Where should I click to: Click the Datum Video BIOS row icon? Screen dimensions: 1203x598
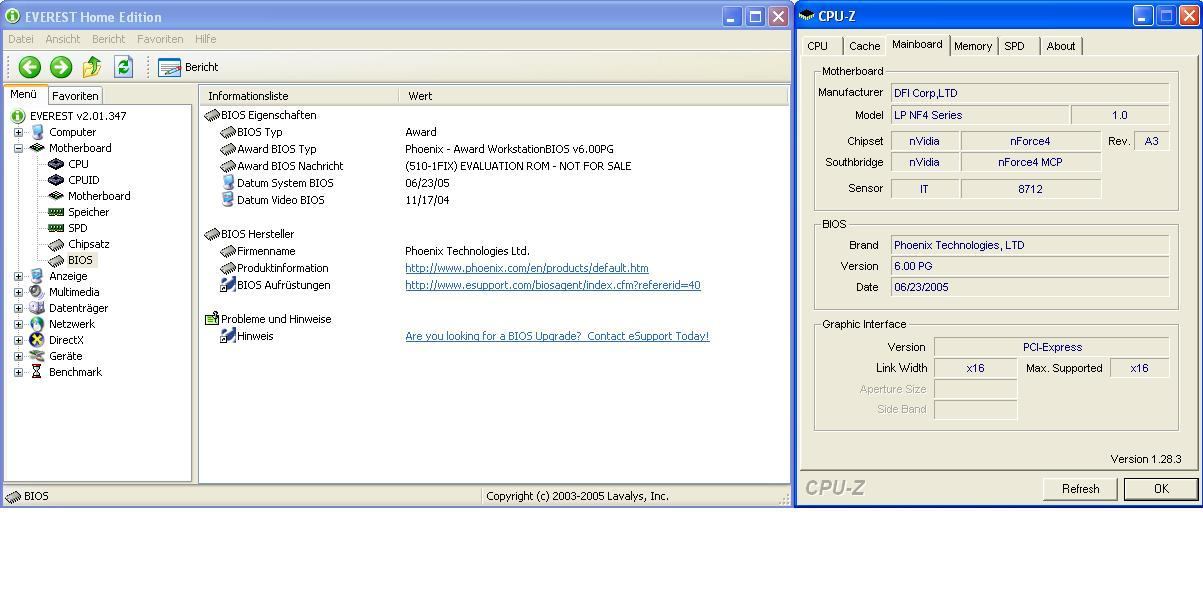pyautogui.click(x=228, y=200)
